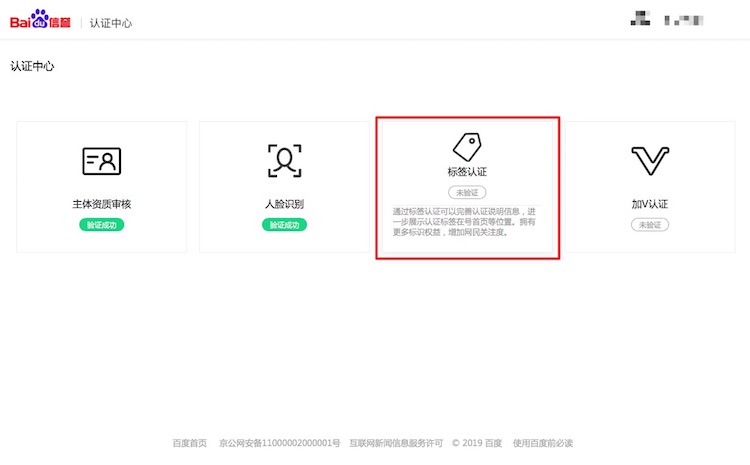The image size is (750, 465).
Task: Click the 未验证 badge under 加V认证
Action: click(x=650, y=225)
